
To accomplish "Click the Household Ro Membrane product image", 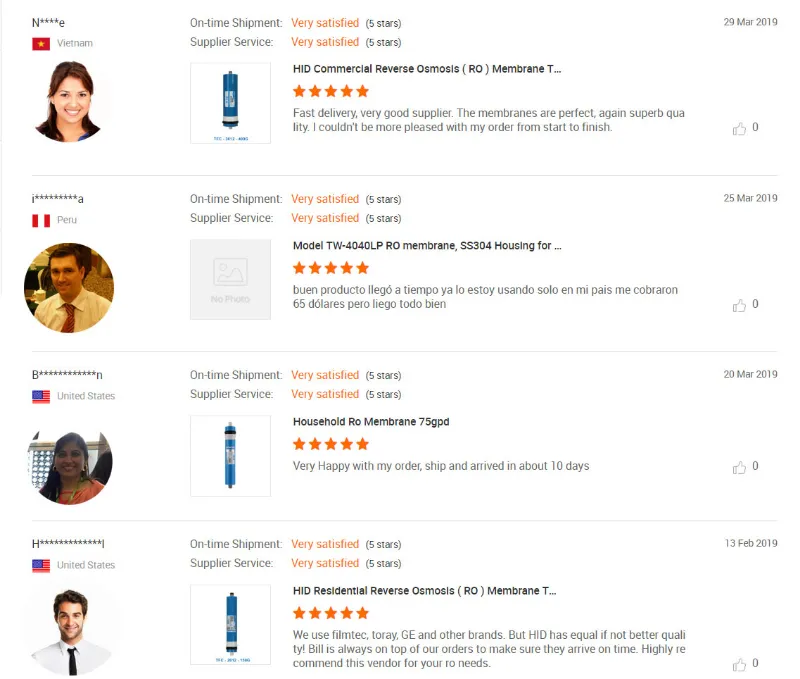I will [x=230, y=456].
